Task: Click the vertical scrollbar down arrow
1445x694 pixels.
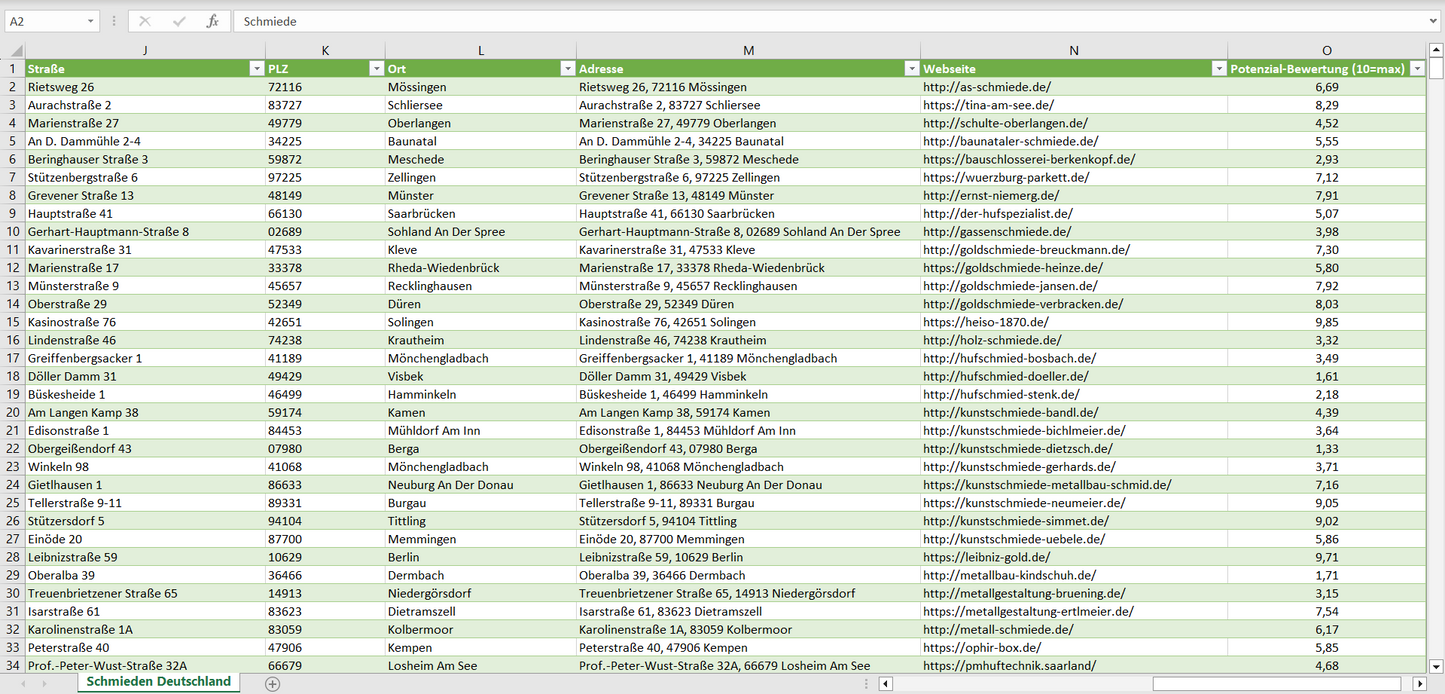Action: [1436, 665]
